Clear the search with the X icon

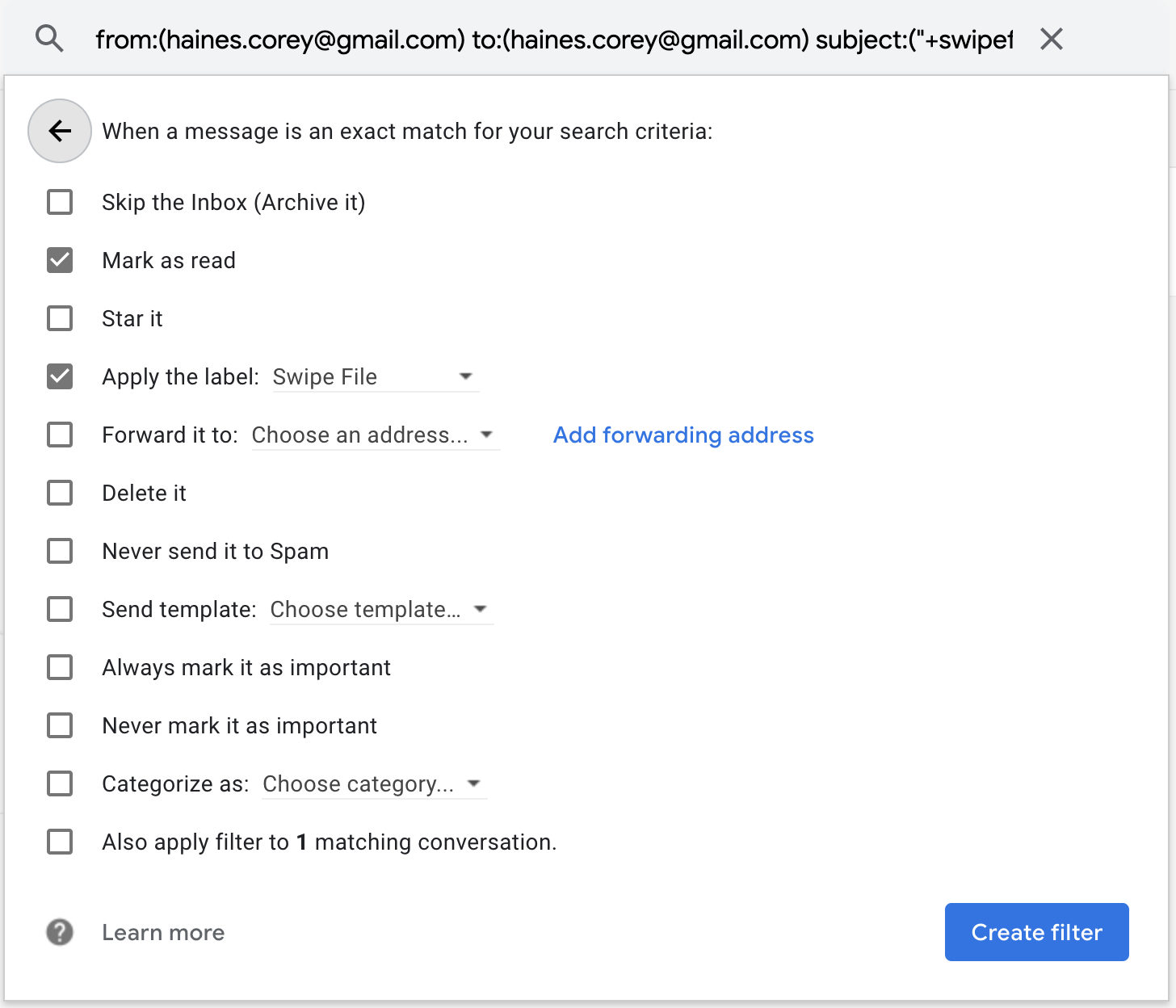click(x=1051, y=38)
